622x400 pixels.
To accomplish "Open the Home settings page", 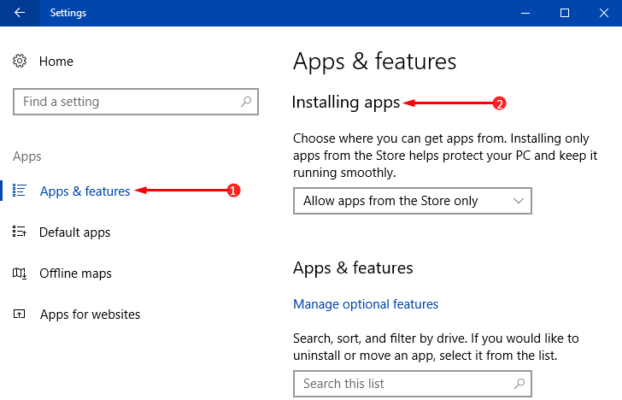I will coord(56,62).
